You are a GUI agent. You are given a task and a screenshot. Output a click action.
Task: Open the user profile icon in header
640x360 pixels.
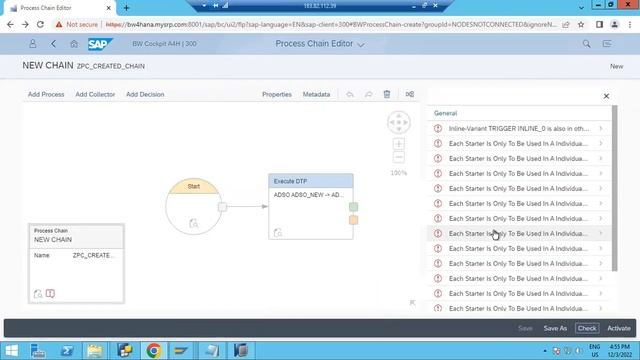(33, 44)
